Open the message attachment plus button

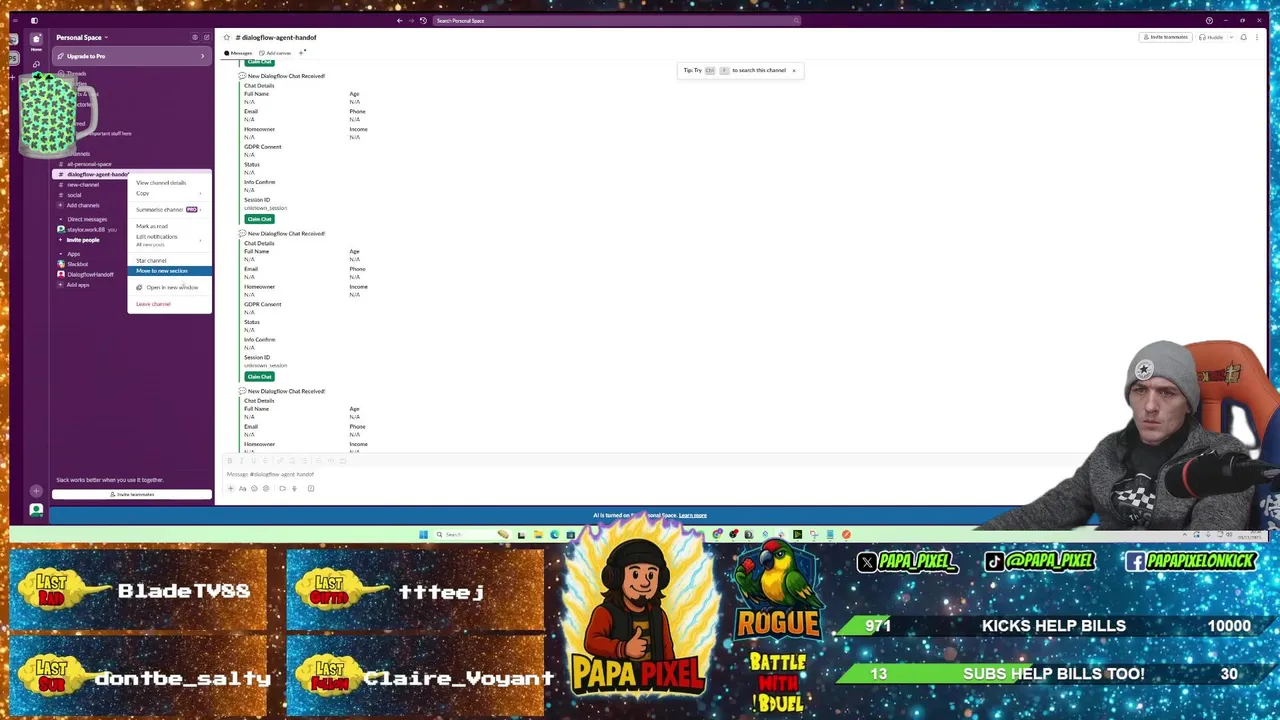(230, 488)
